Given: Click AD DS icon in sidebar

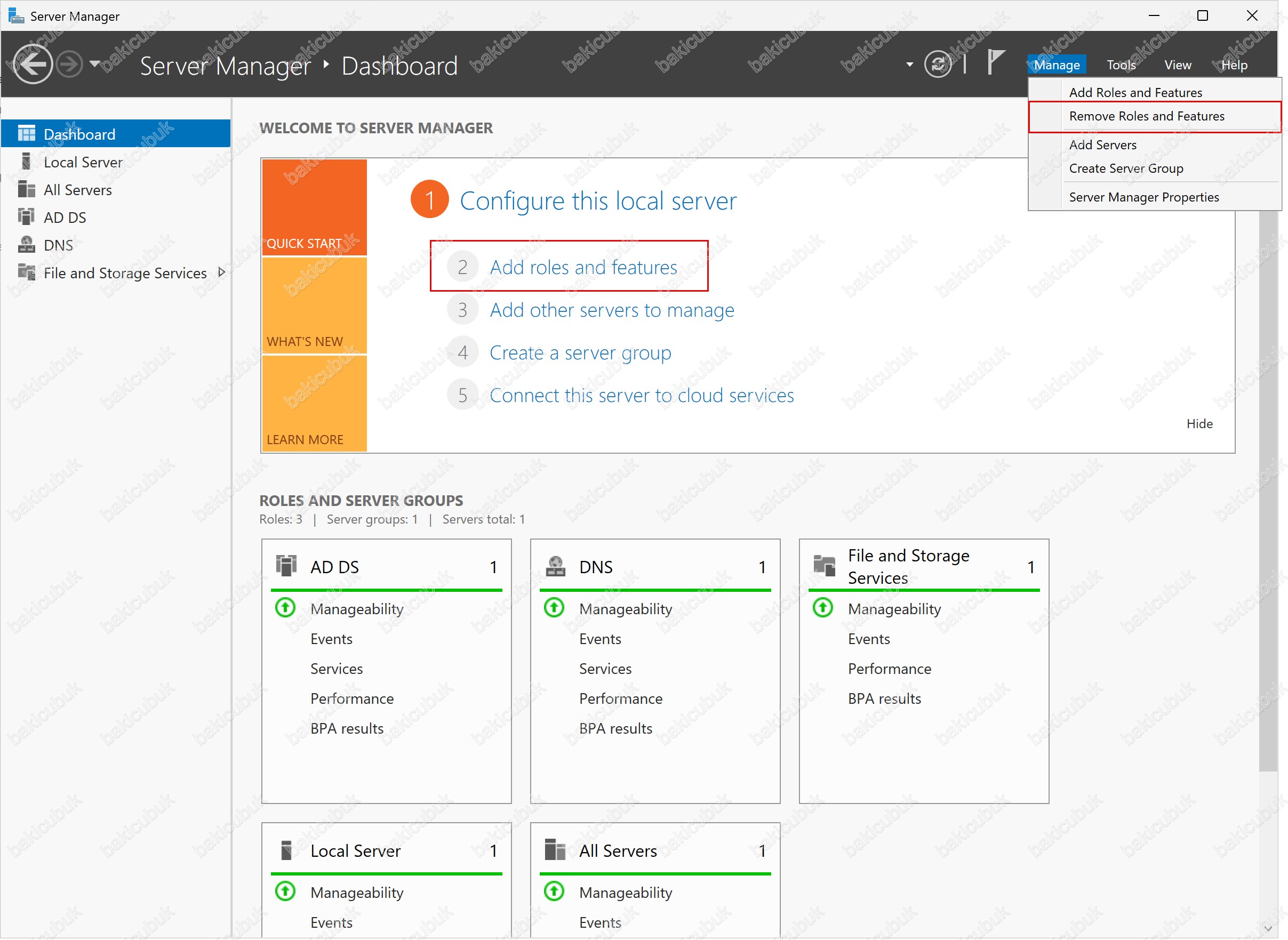Looking at the screenshot, I should 26,217.
